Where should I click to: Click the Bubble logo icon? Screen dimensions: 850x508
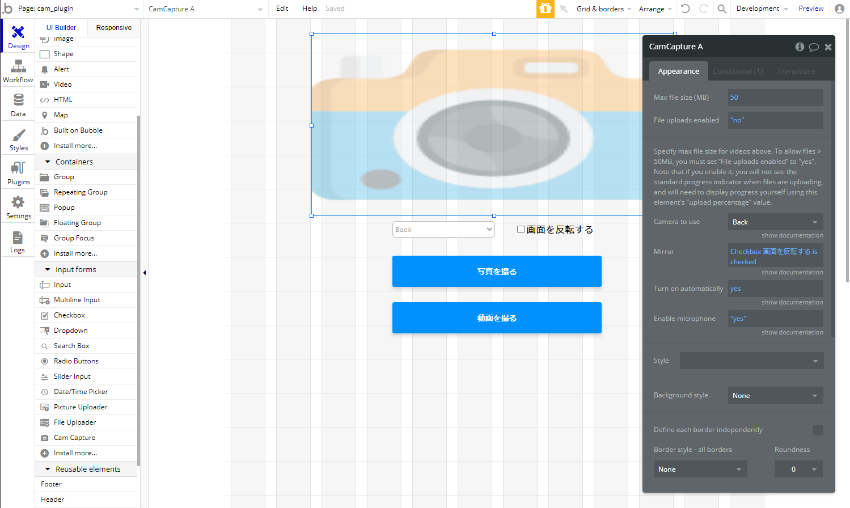point(8,9)
